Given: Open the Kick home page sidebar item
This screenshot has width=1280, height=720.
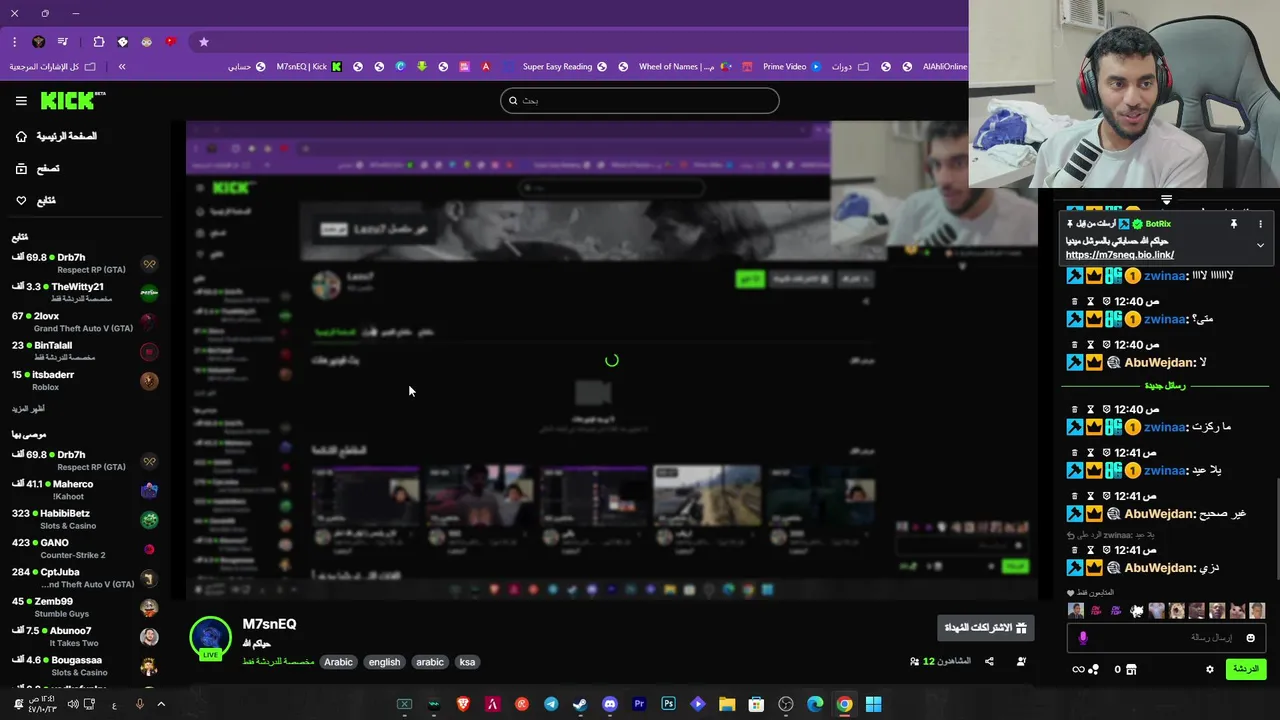Looking at the screenshot, I should [55, 136].
